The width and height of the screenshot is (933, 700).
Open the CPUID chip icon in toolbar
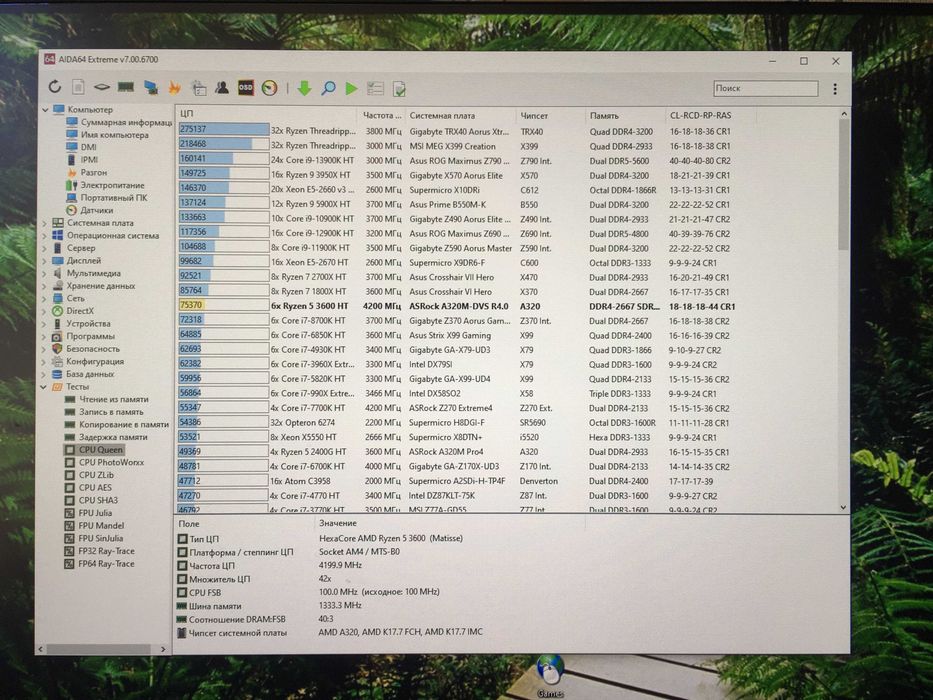click(x=102, y=87)
